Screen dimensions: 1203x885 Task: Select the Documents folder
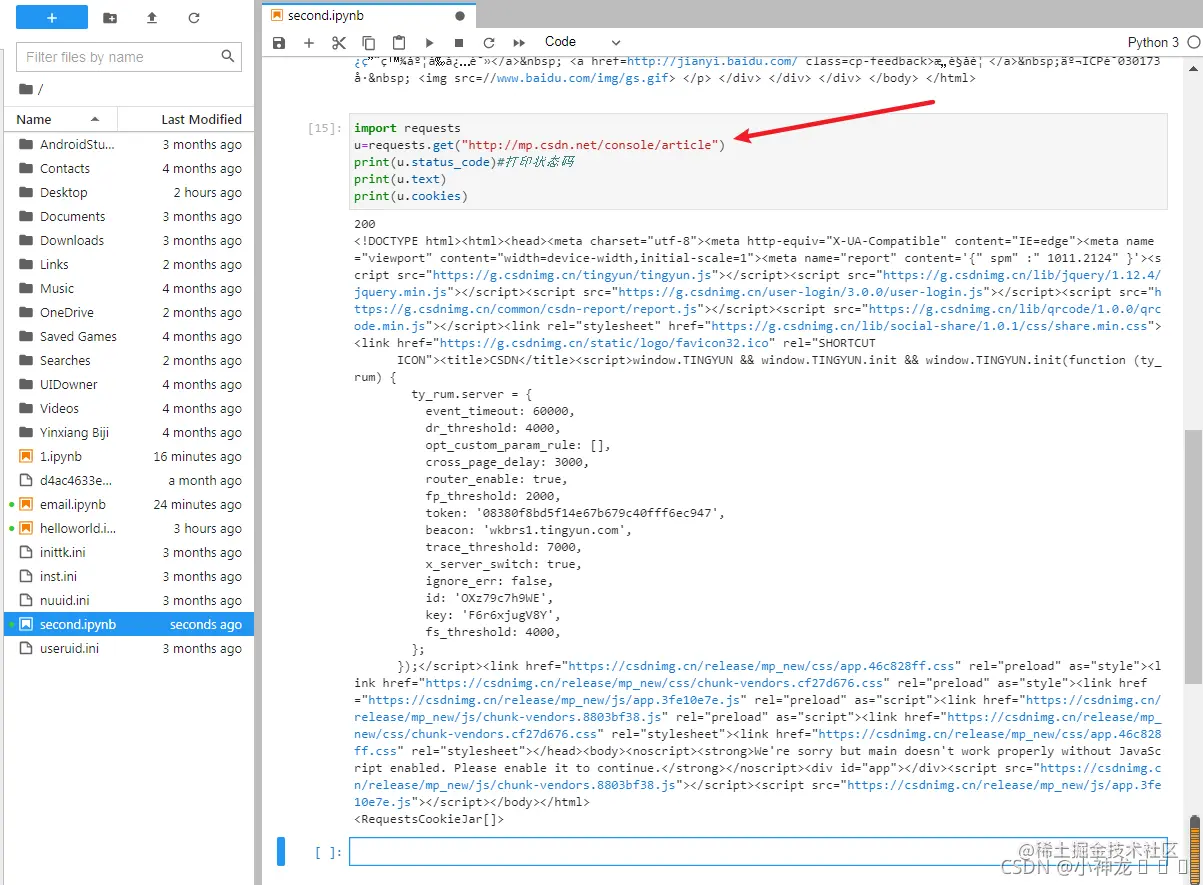[129, 216]
